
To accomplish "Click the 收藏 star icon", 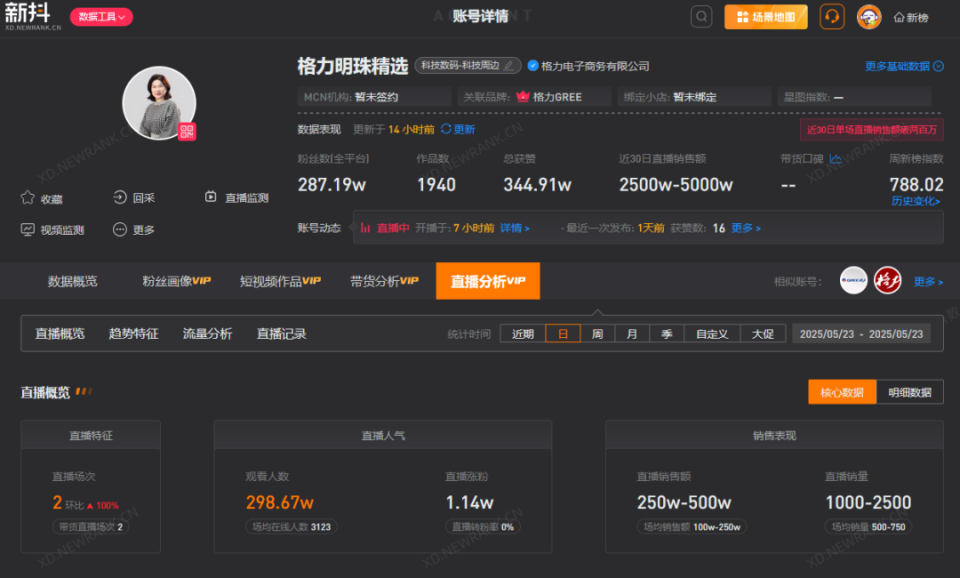I will coord(28,198).
